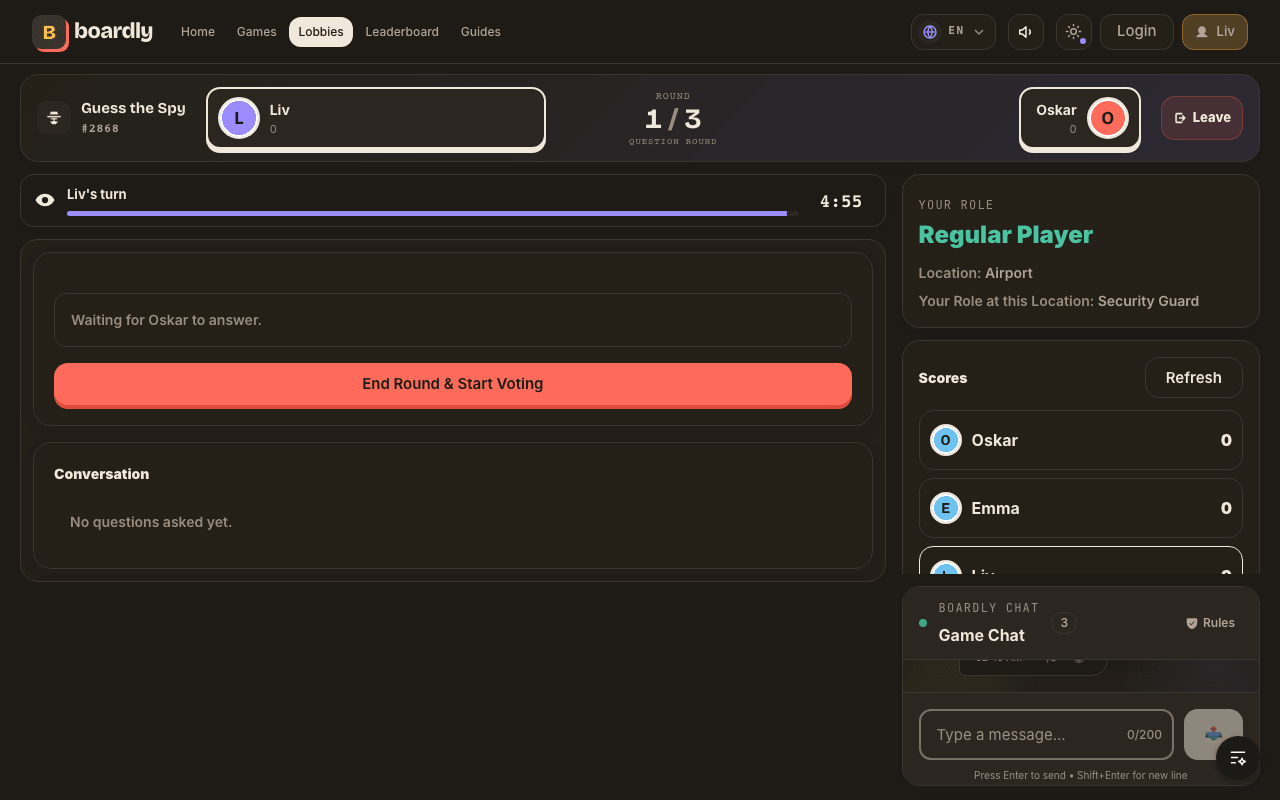Click Oskar's avatar in the Scores list
The image size is (1280, 800).
[x=946, y=440]
